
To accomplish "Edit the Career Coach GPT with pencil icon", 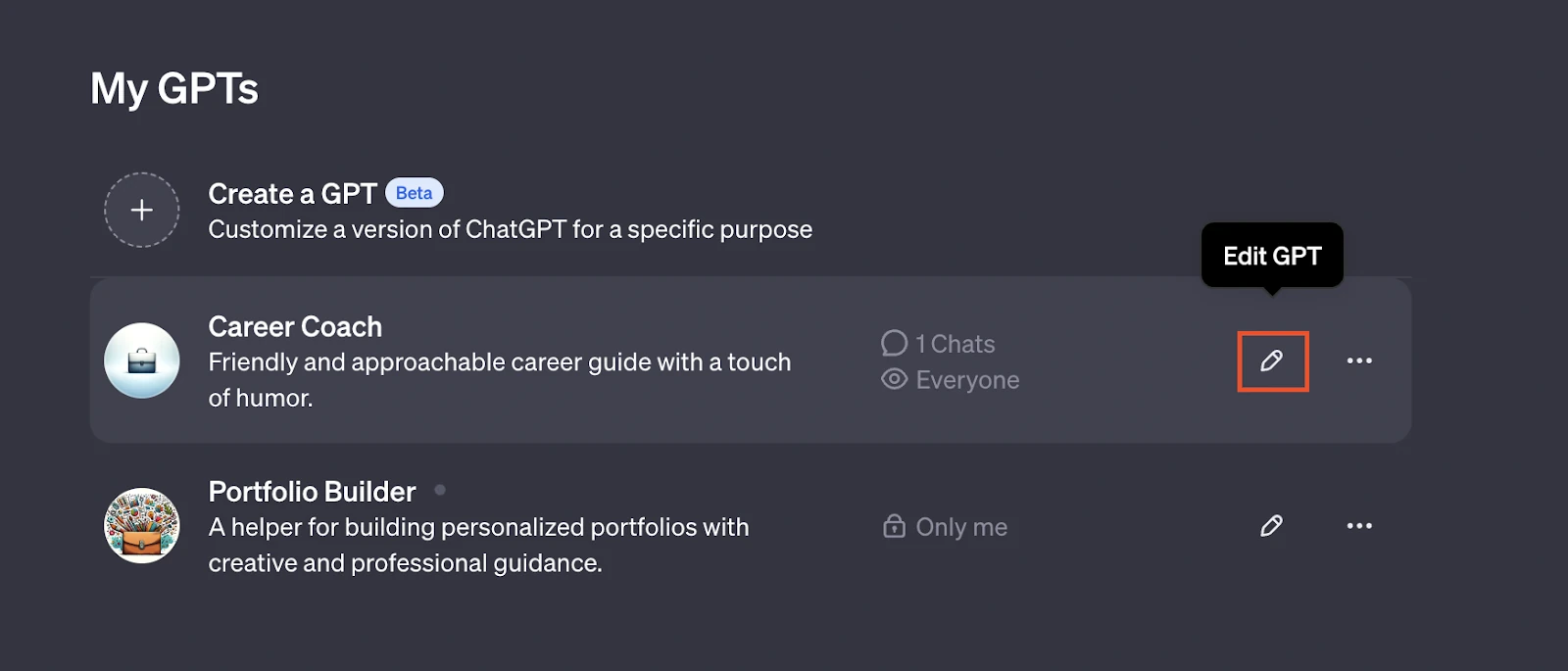I will tap(1272, 360).
